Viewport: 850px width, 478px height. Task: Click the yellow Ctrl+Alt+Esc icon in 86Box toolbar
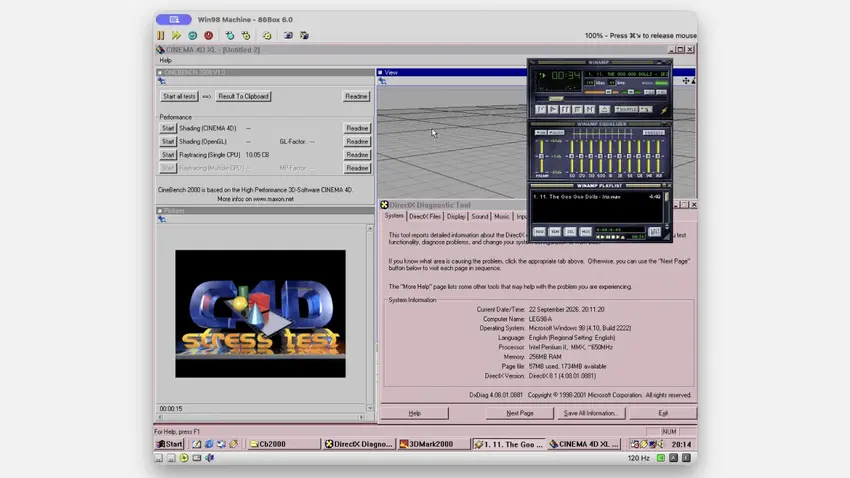[x=246, y=35]
